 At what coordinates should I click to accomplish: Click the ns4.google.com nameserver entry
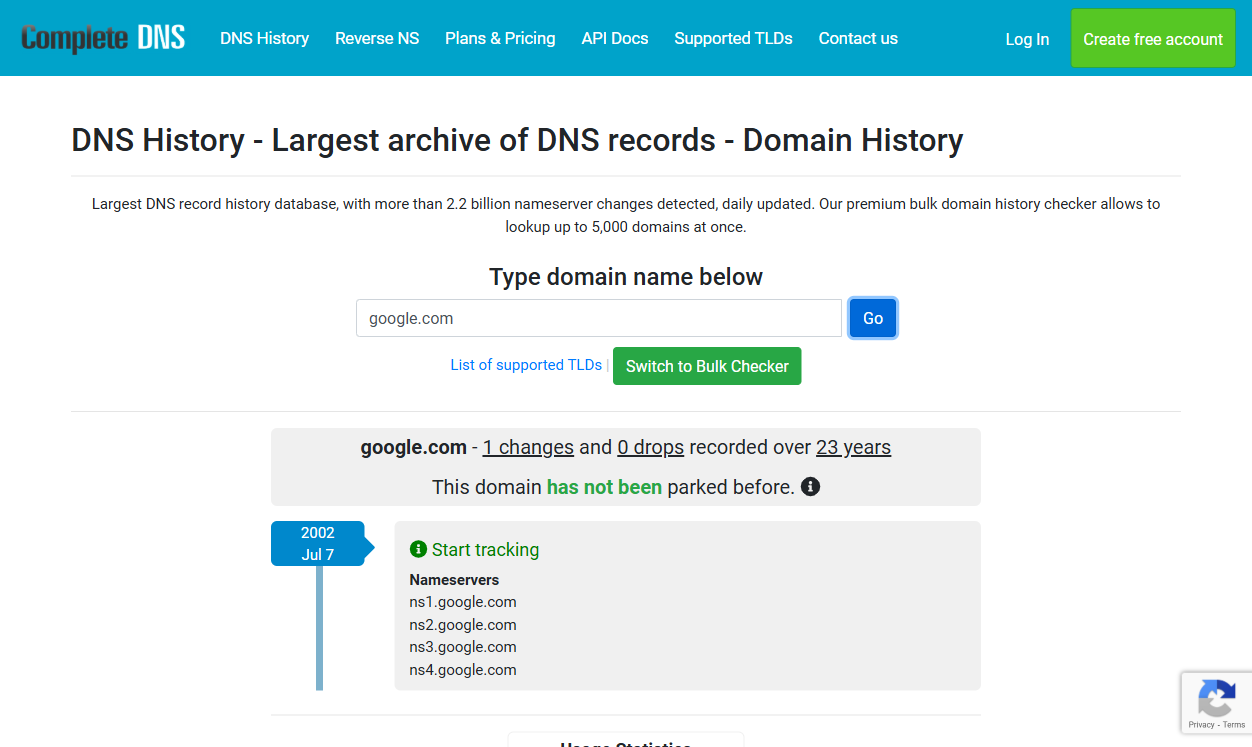[463, 670]
